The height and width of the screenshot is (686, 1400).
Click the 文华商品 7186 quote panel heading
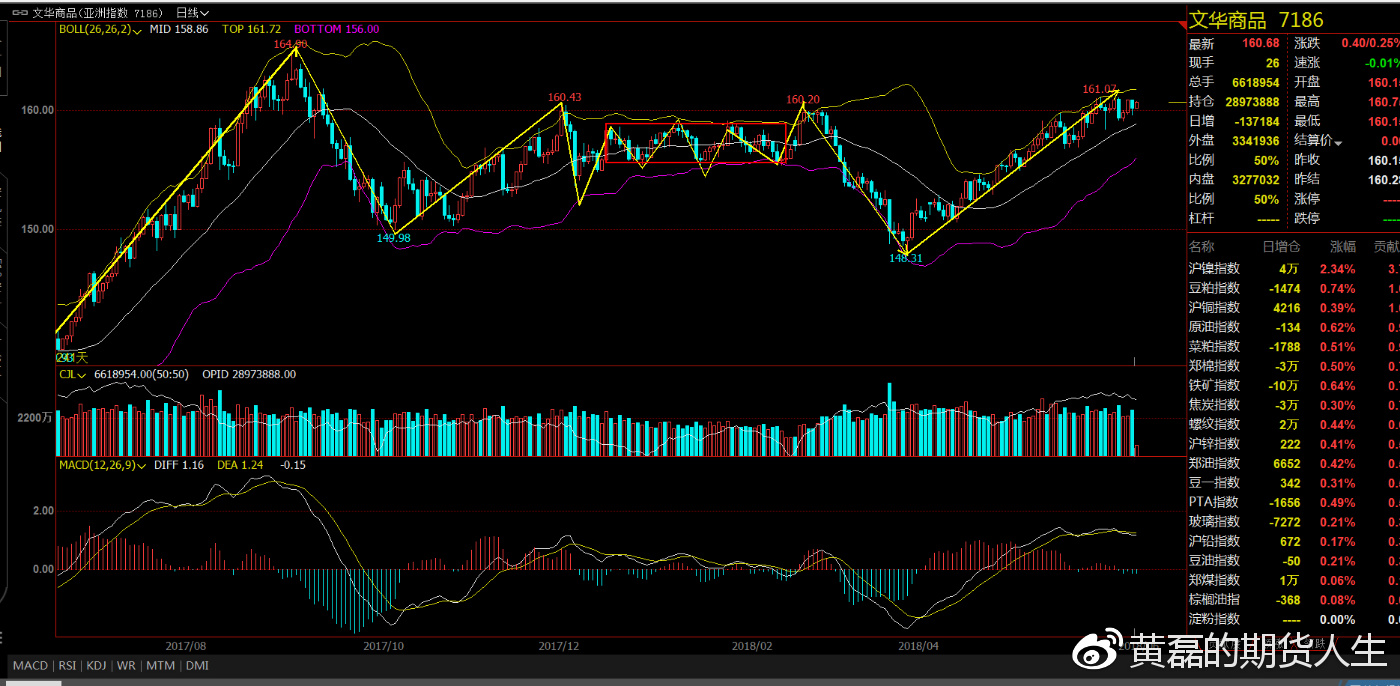1256,20
